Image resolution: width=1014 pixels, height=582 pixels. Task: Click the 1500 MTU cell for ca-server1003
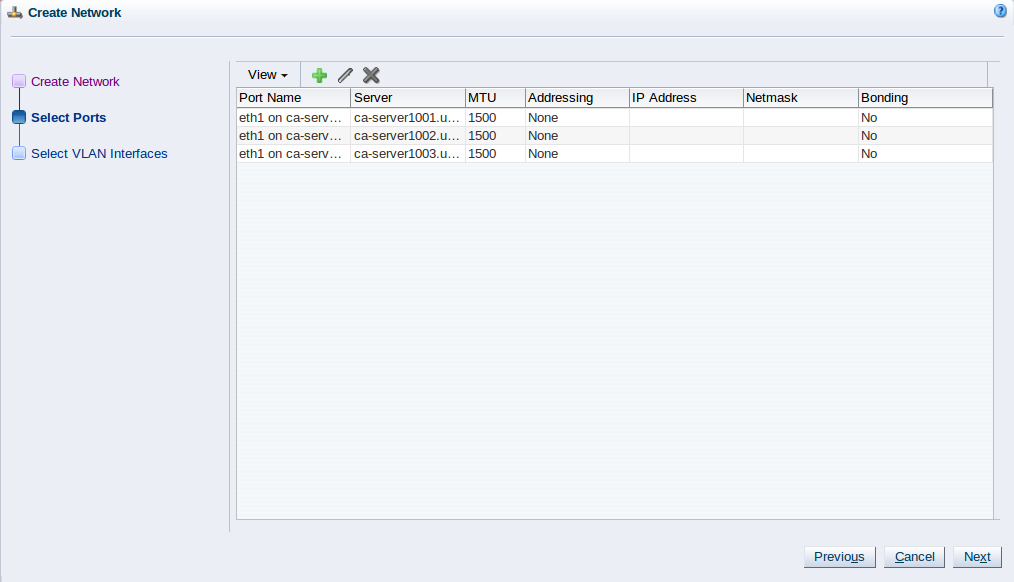[x=495, y=154]
